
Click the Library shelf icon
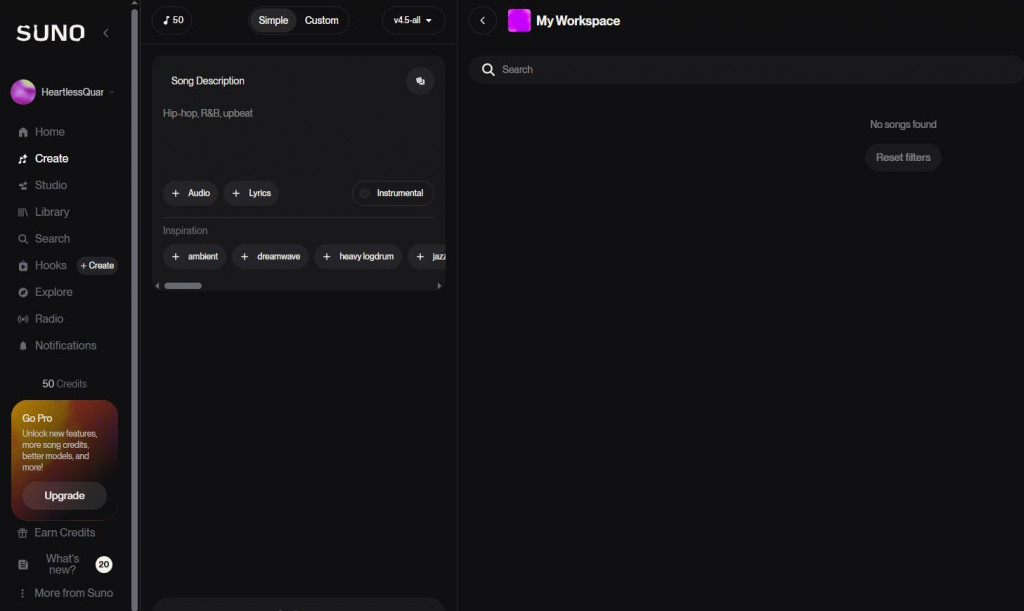tap(23, 213)
